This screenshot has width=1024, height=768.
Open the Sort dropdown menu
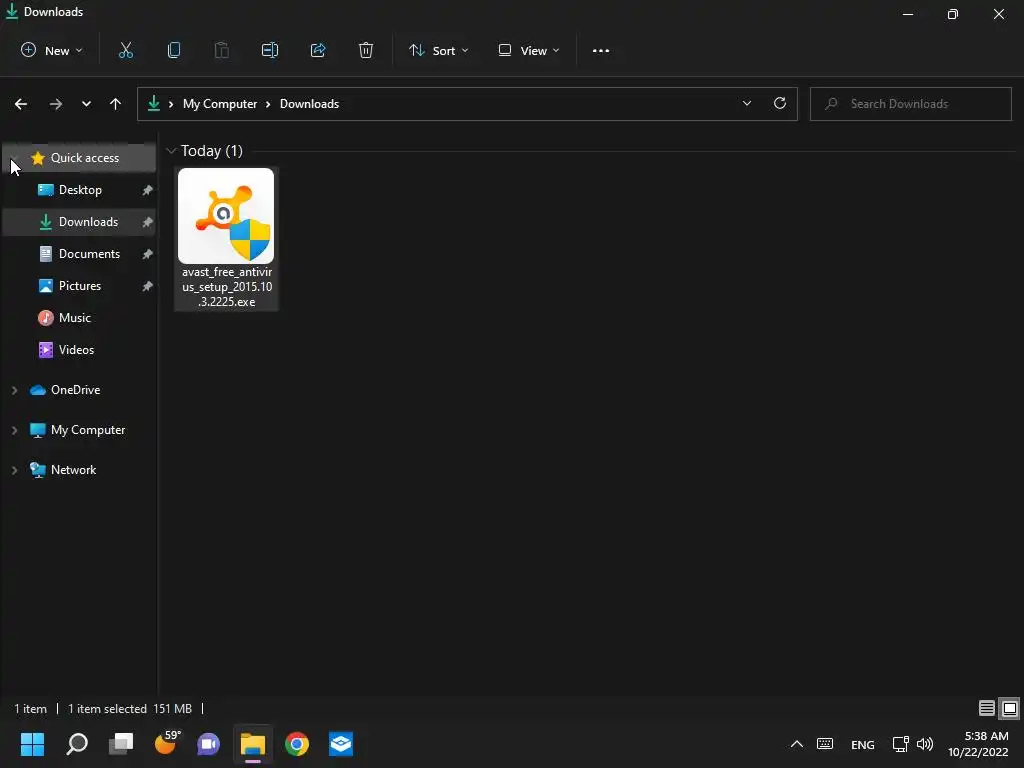pos(438,50)
